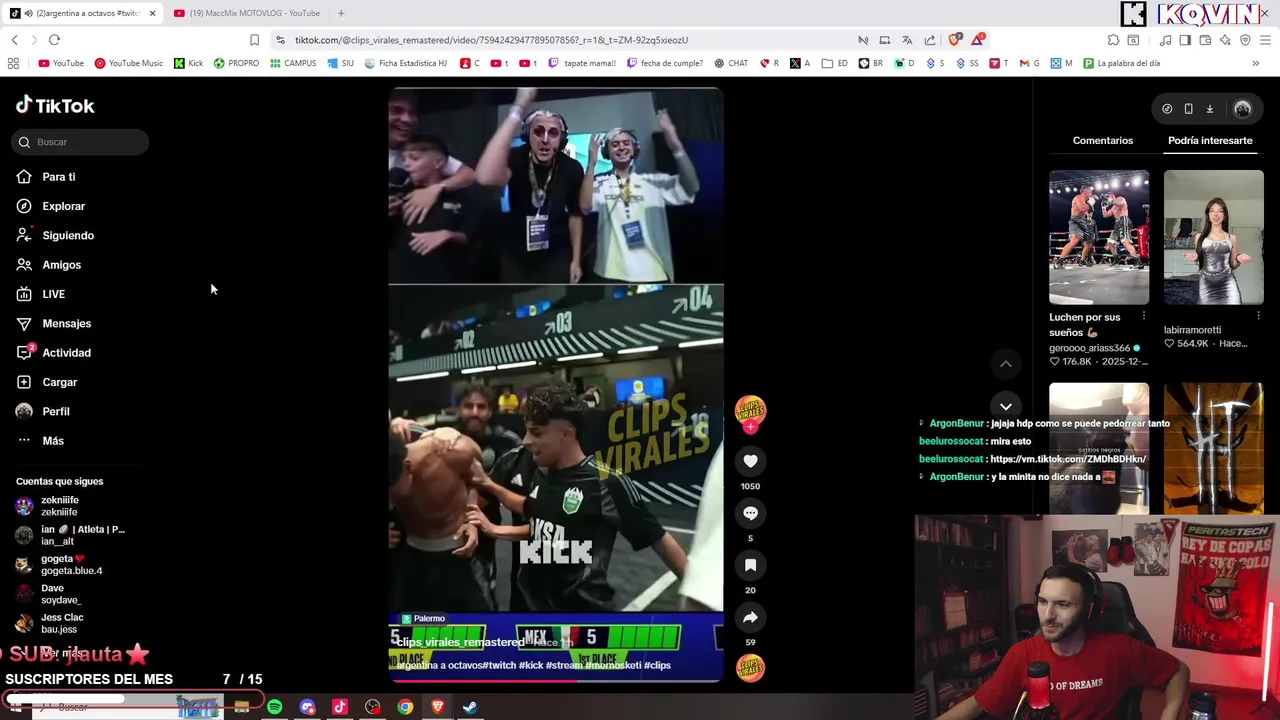Open profile avatar in top right
The height and width of the screenshot is (720, 1280).
tap(1242, 109)
